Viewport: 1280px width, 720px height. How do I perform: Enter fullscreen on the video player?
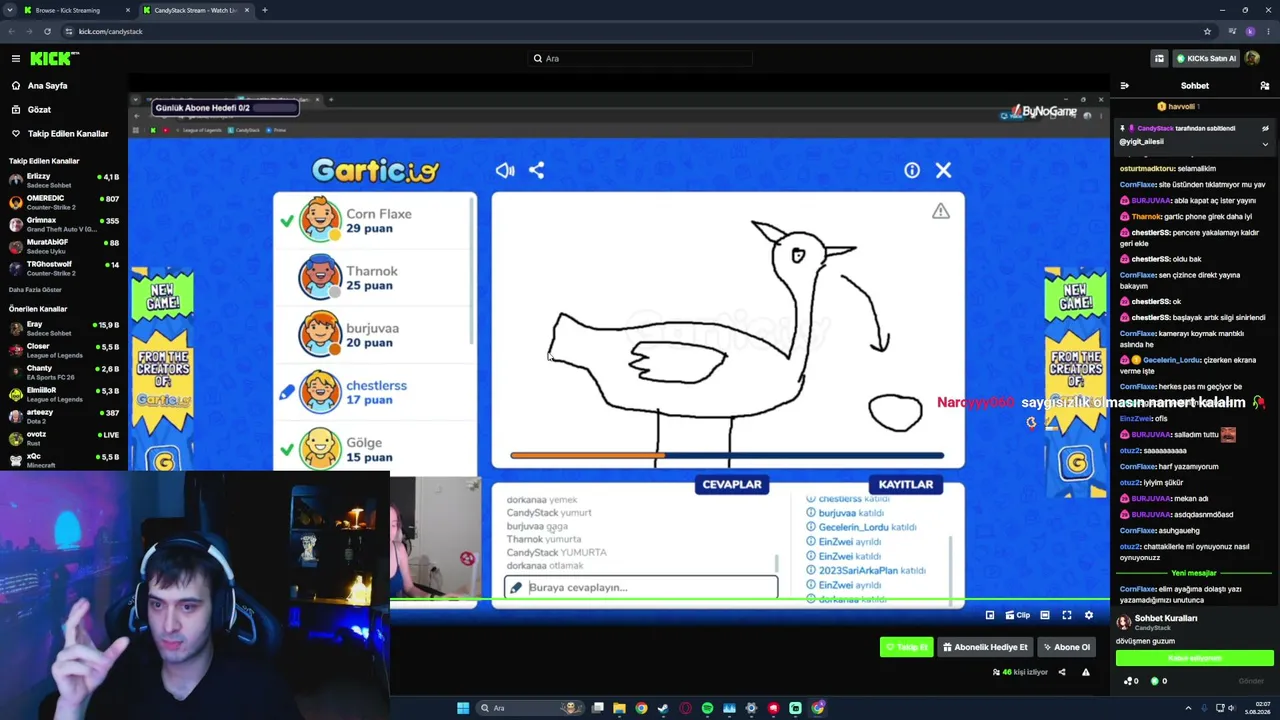click(1067, 615)
